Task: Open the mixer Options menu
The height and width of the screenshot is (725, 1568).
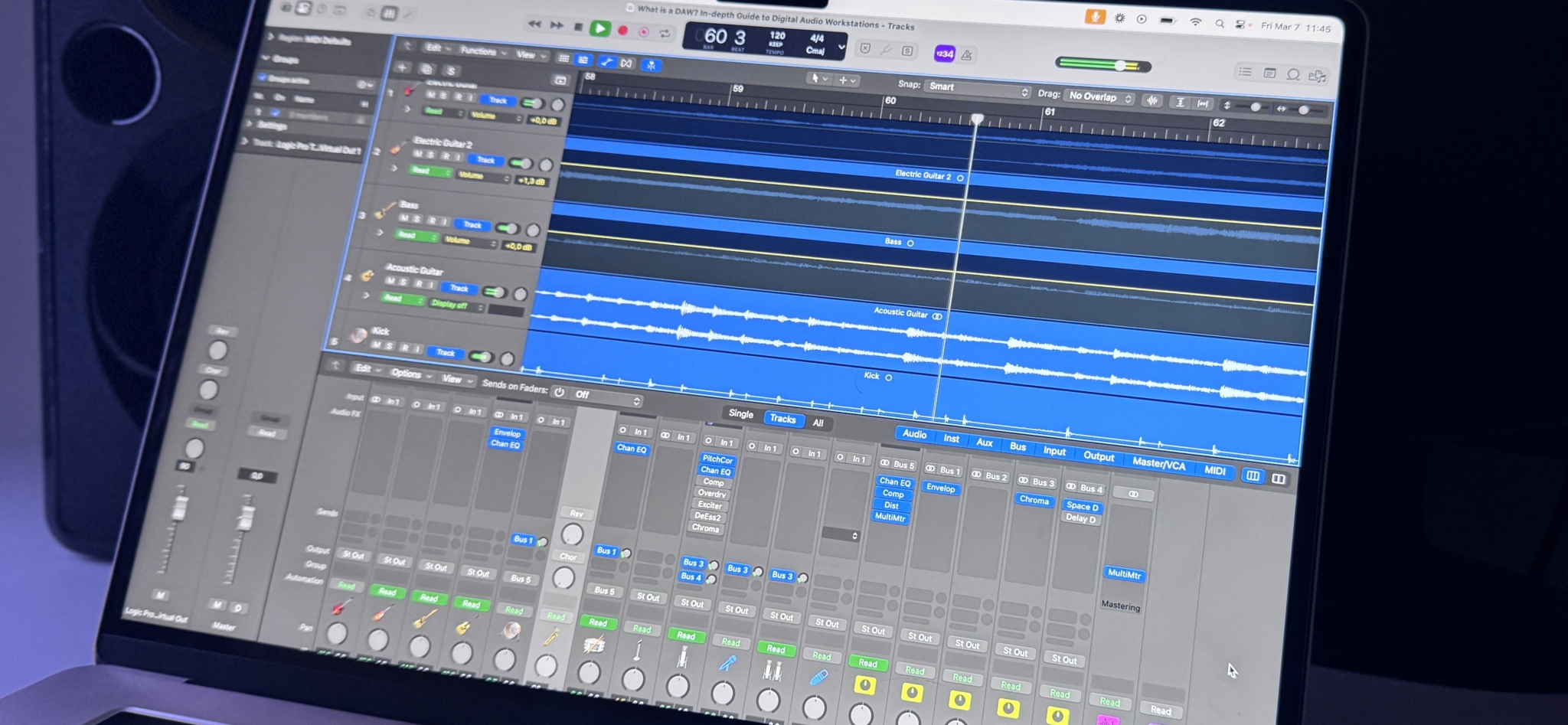Action: pos(411,374)
